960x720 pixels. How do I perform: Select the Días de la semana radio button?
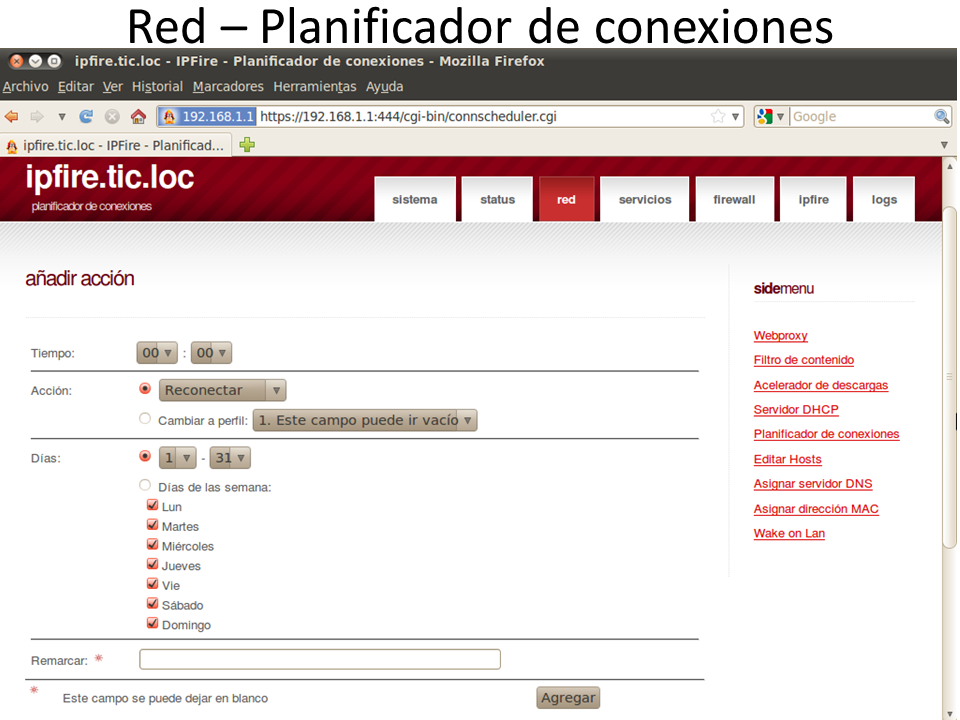(x=145, y=486)
